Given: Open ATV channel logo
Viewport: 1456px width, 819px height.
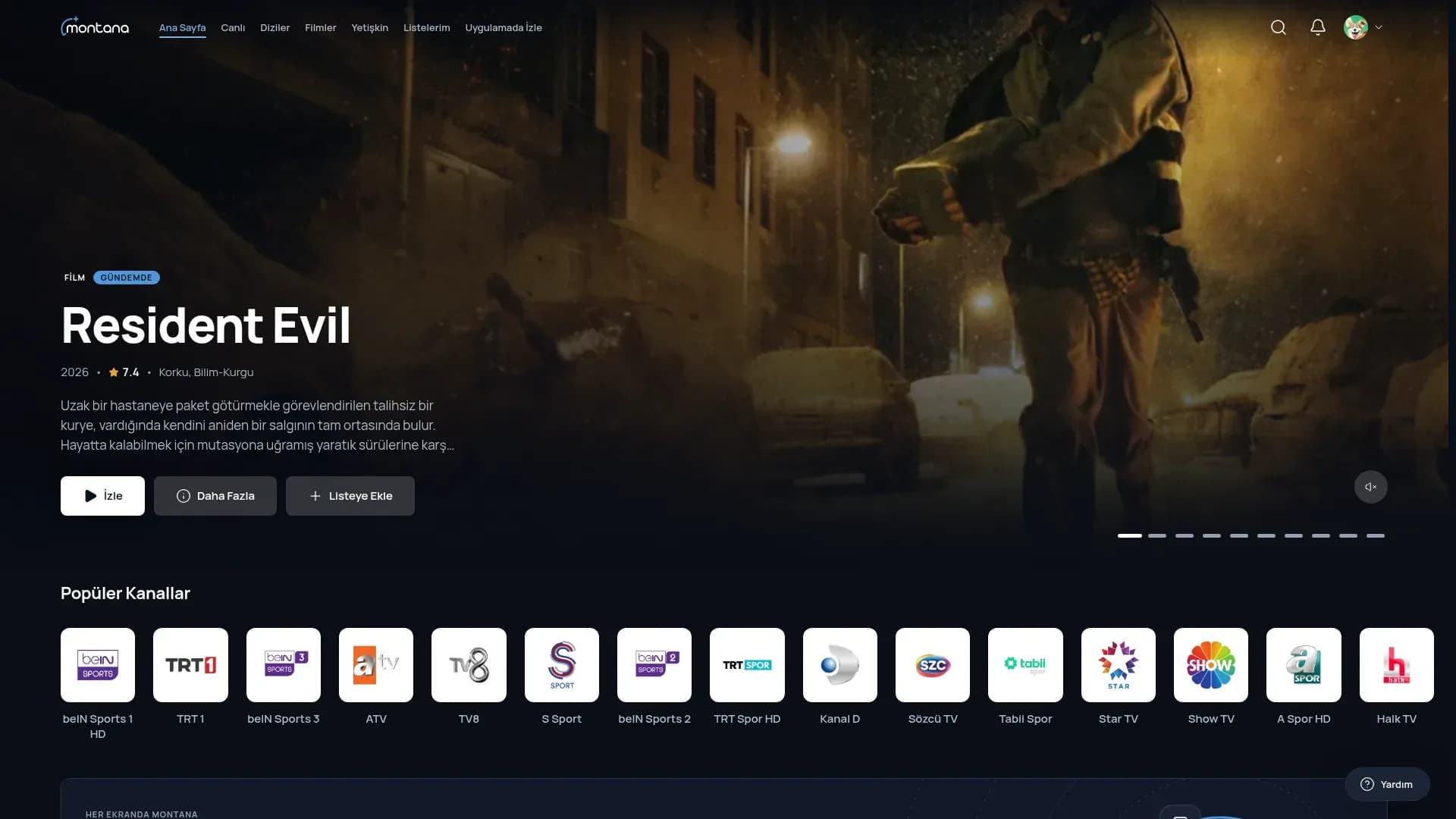Looking at the screenshot, I should [x=376, y=665].
